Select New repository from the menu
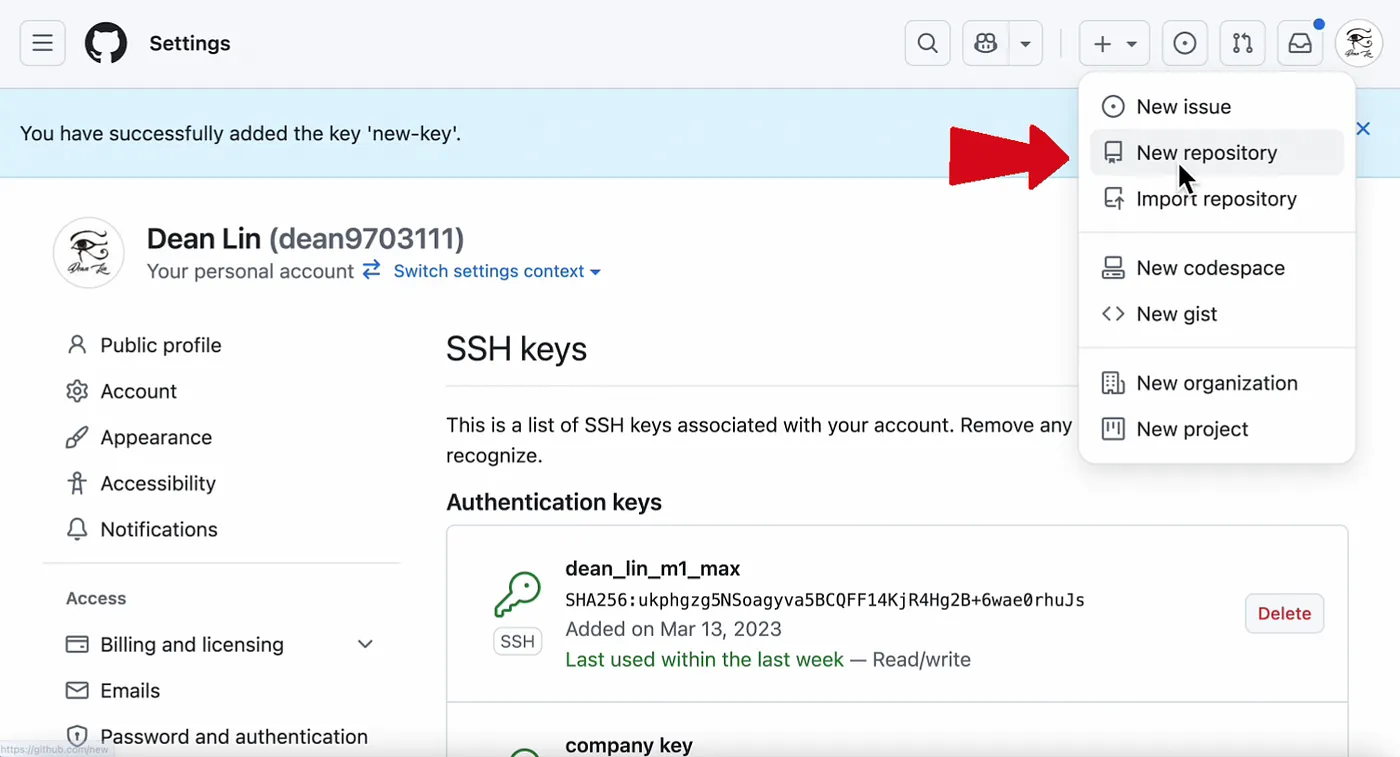 pyautogui.click(x=1217, y=153)
